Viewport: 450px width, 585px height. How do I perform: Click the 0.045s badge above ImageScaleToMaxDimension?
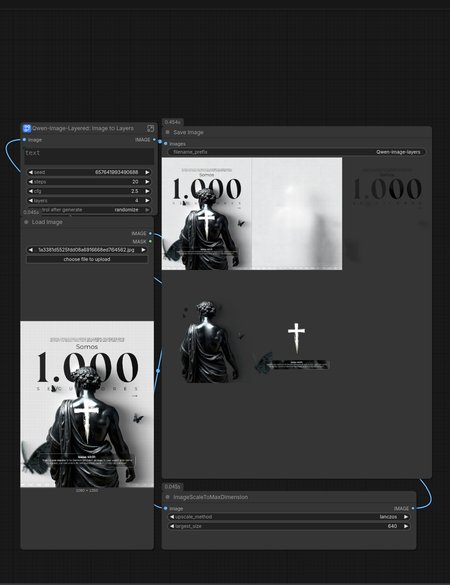pyautogui.click(x=172, y=487)
